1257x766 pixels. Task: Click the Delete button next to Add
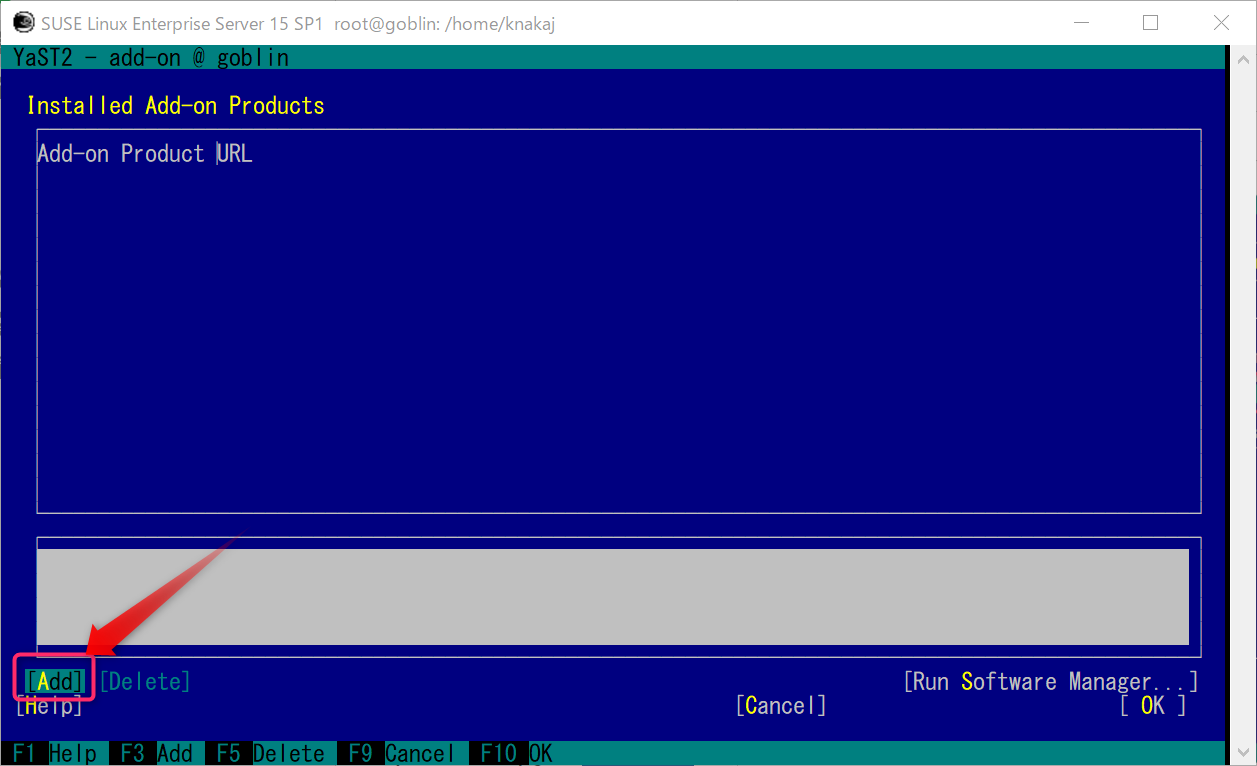coord(144,681)
